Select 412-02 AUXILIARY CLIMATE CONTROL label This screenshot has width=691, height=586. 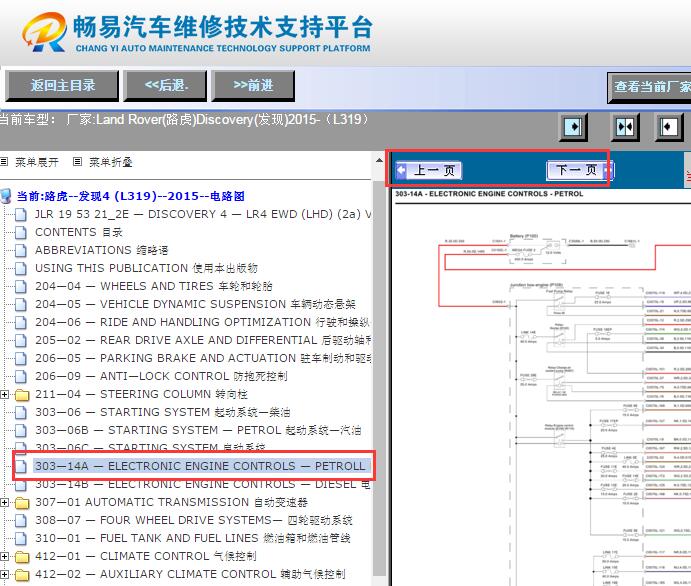190,575
